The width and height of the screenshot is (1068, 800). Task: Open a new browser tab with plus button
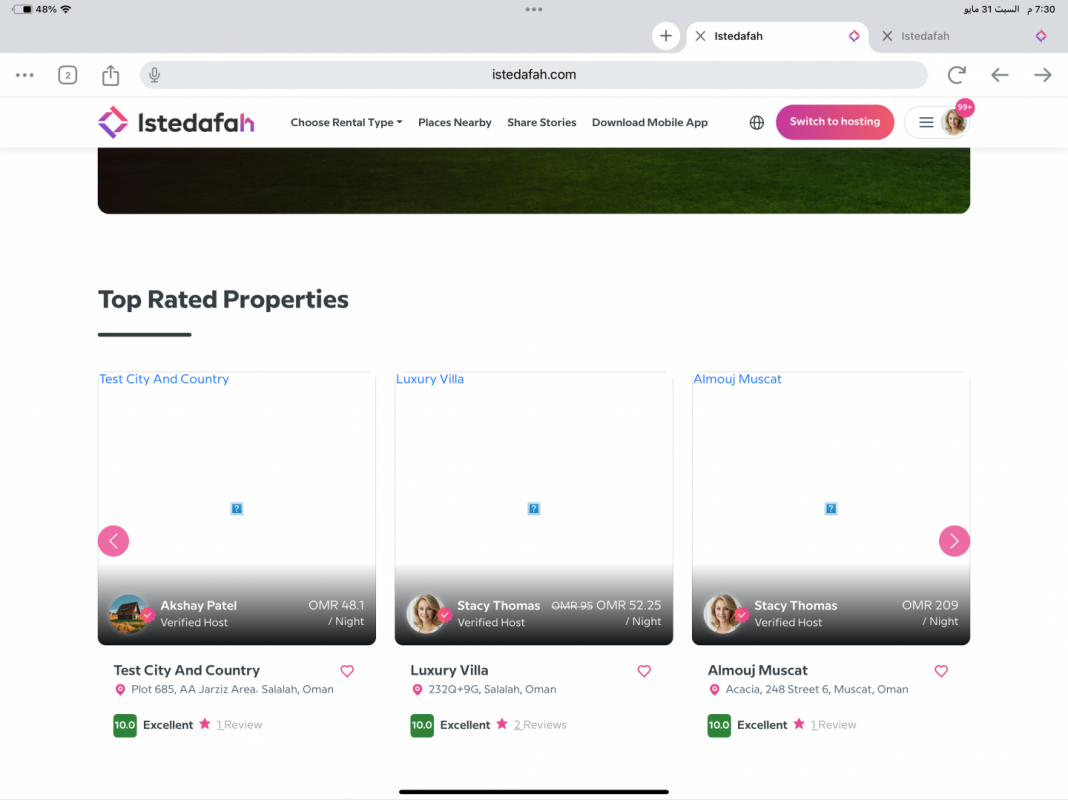[665, 36]
